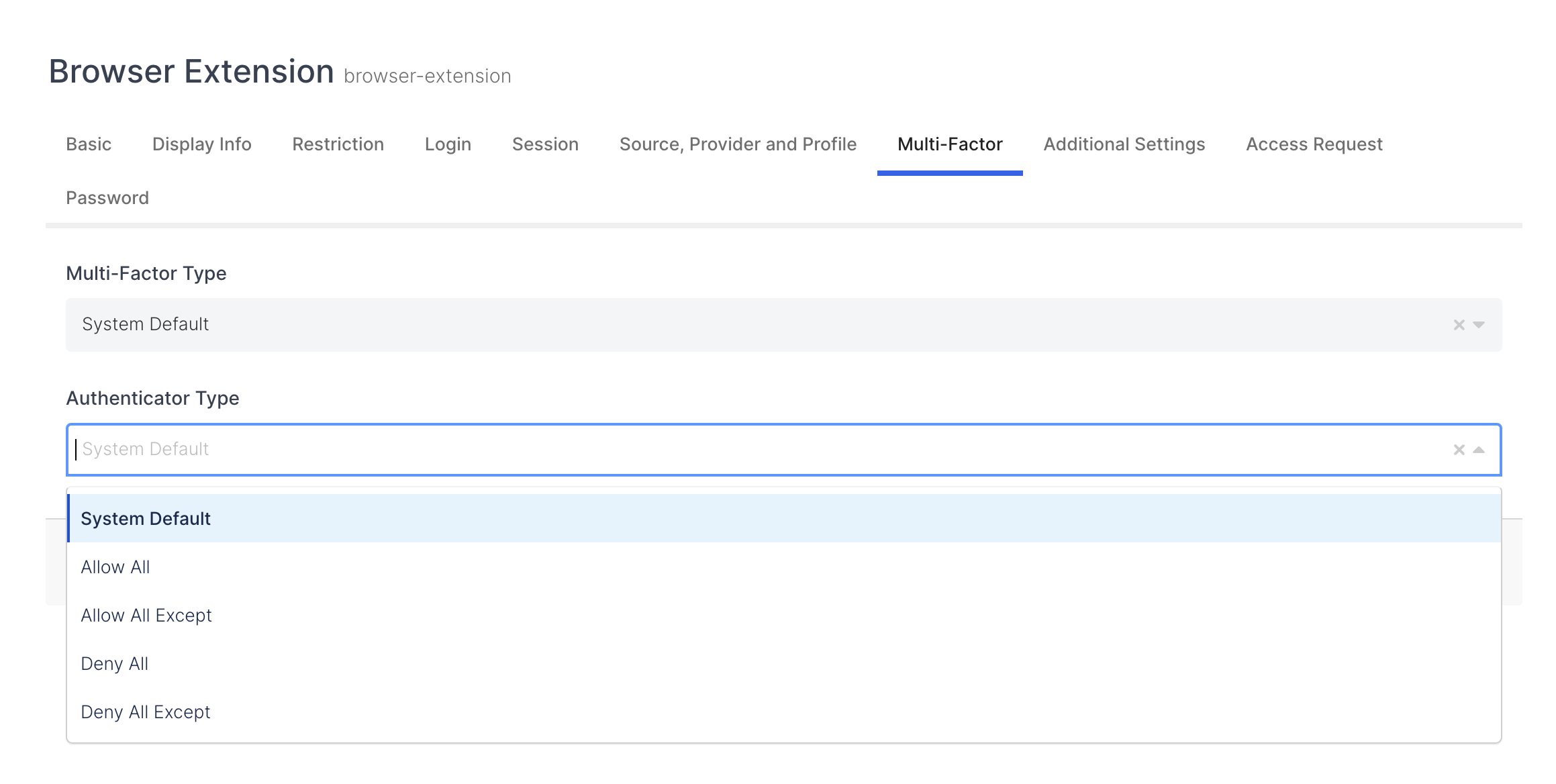Choose the Deny All Except option
1556x784 pixels.
(x=146, y=712)
